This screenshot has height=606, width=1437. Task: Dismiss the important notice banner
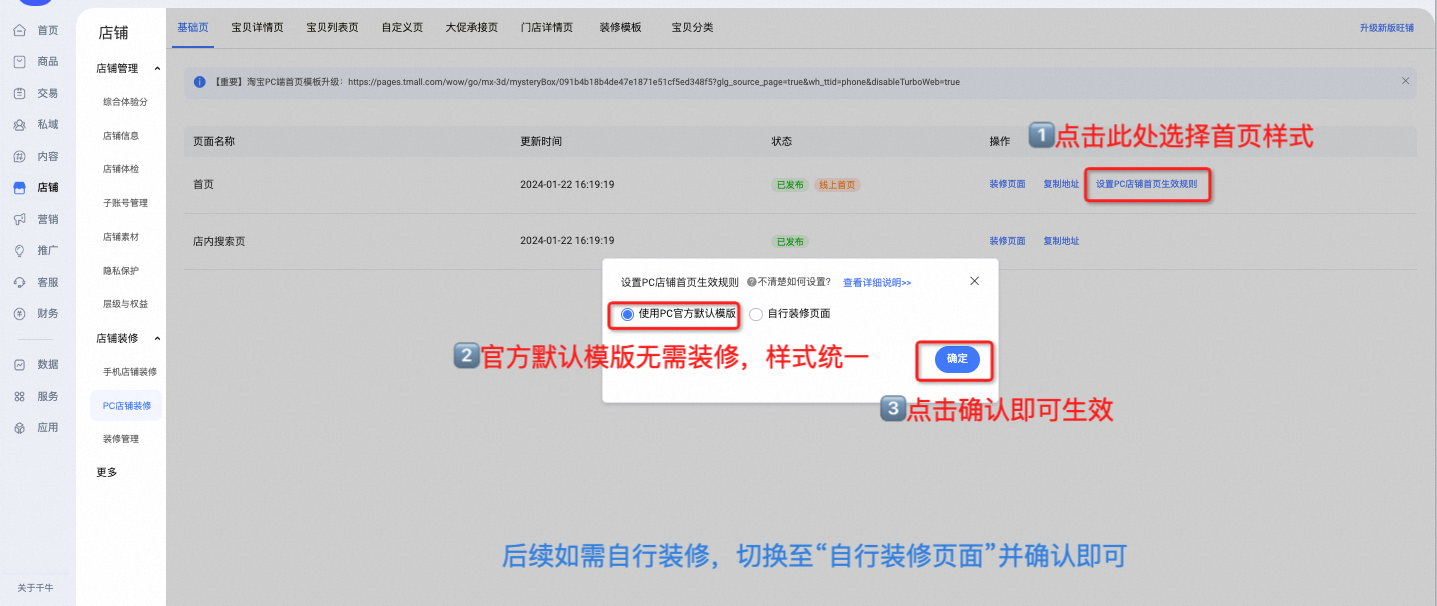(x=1405, y=81)
